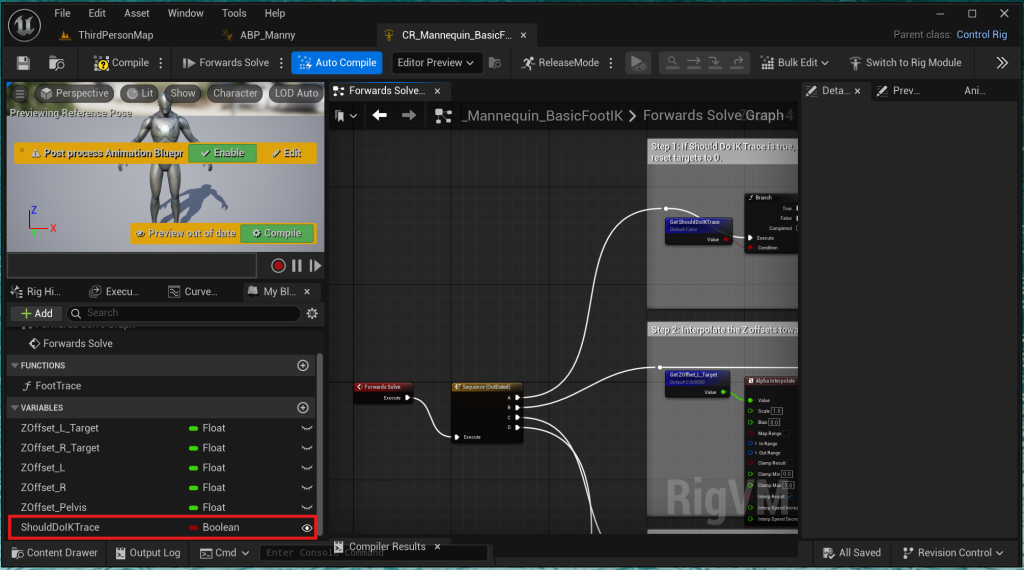The height and width of the screenshot is (570, 1024).
Task: Toggle visibility eye for ShouldDoIKTrace
Action: click(306, 528)
